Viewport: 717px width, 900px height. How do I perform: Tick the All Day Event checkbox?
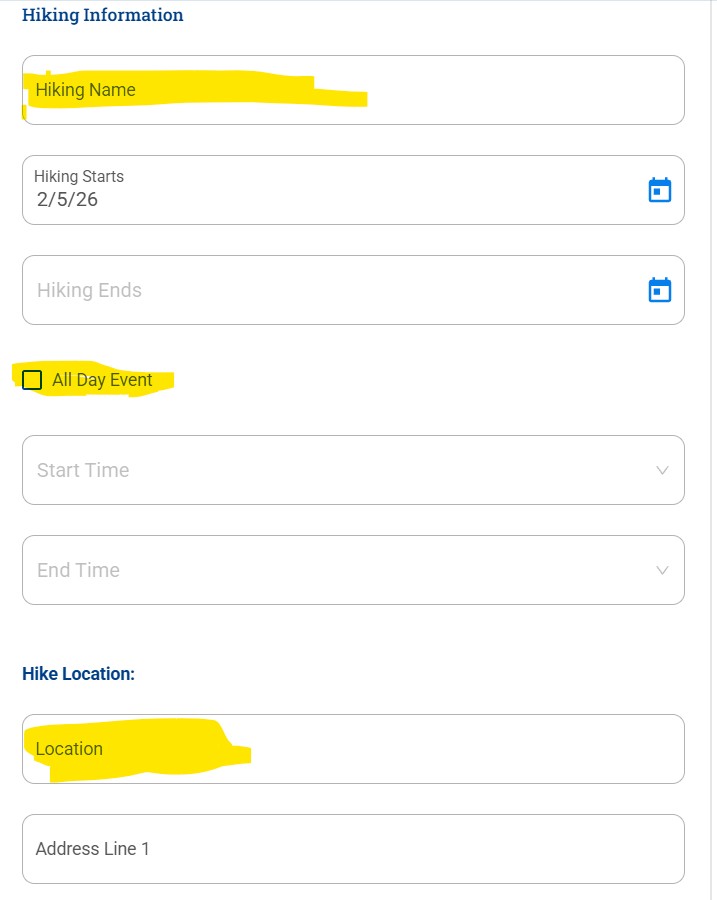32,380
